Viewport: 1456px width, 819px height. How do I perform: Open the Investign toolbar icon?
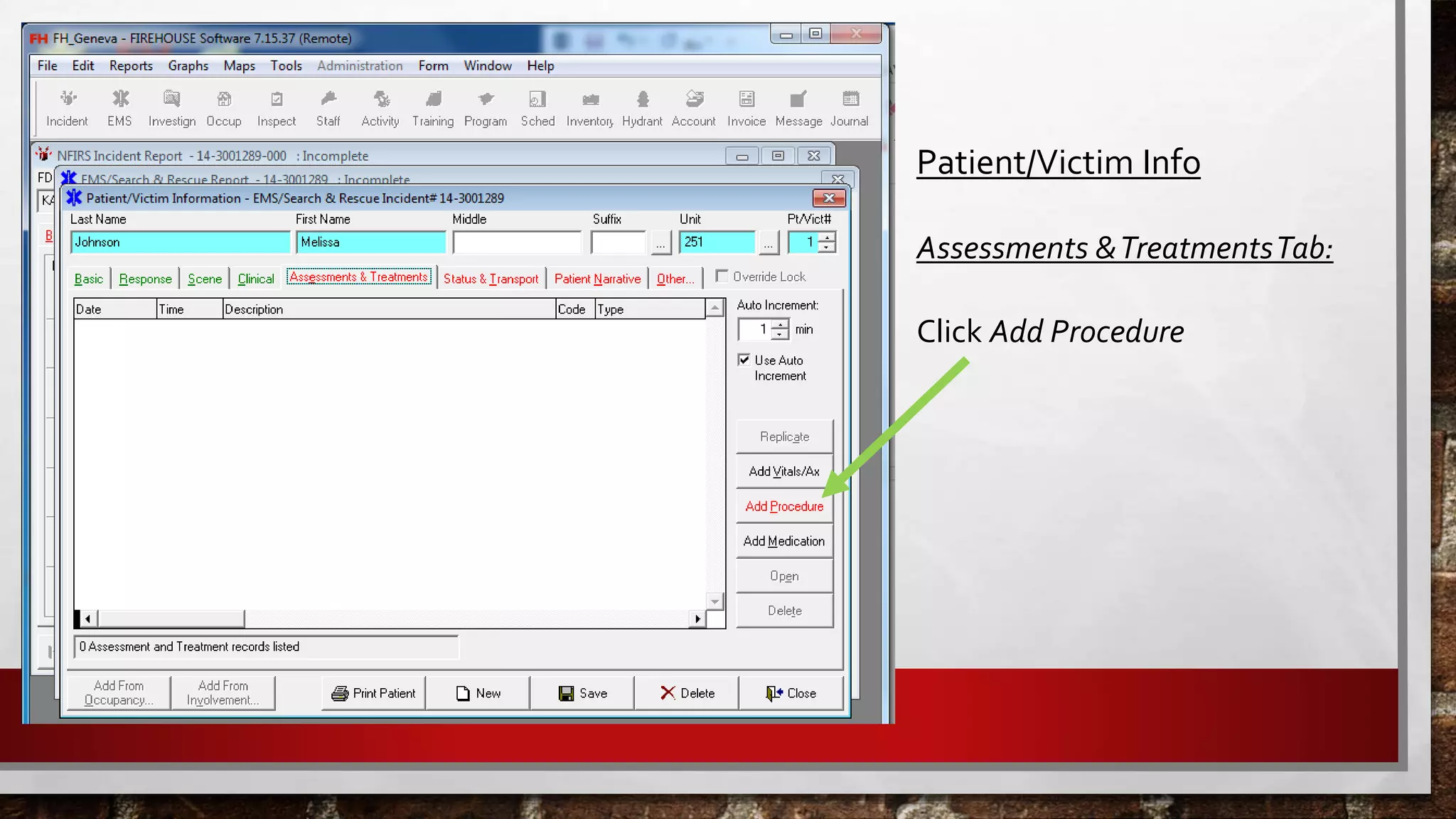(172, 108)
